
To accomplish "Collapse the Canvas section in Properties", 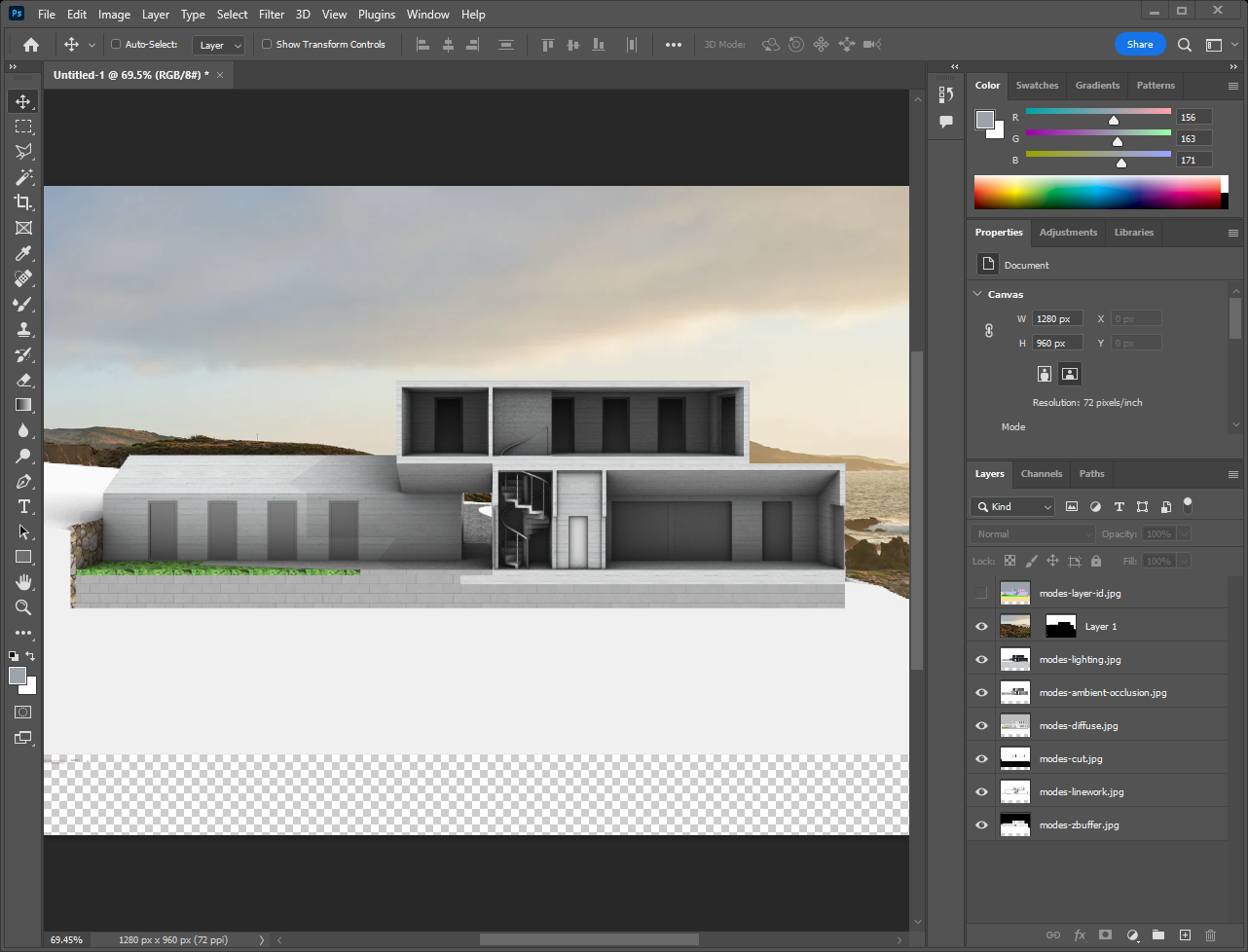I will point(977,294).
